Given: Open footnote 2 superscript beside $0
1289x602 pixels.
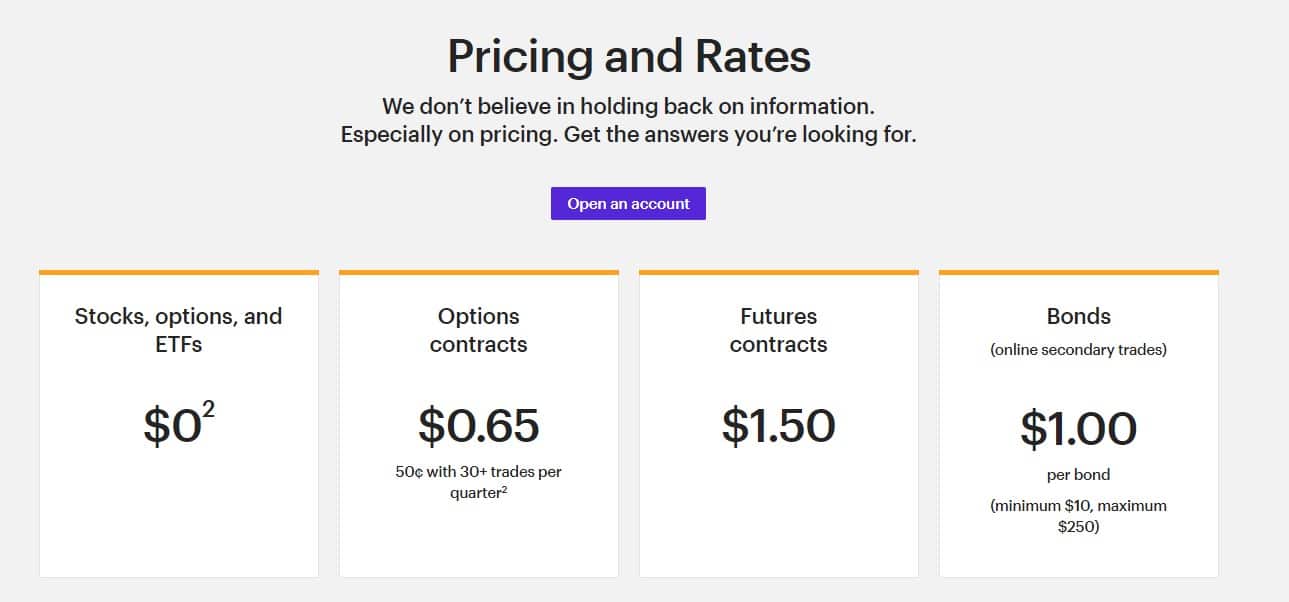Looking at the screenshot, I should tap(208, 408).
